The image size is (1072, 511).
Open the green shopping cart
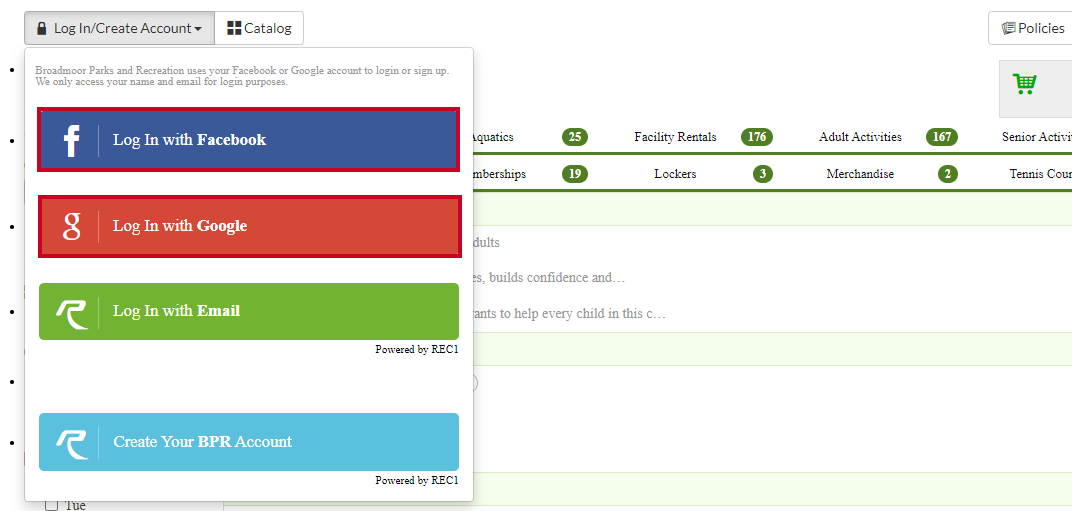(x=1024, y=83)
